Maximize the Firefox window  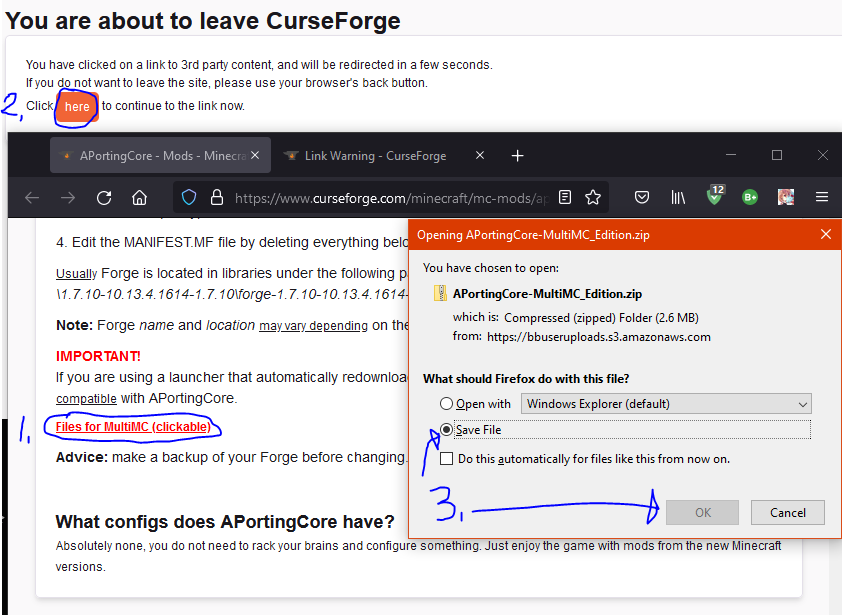pyautogui.click(x=776, y=155)
